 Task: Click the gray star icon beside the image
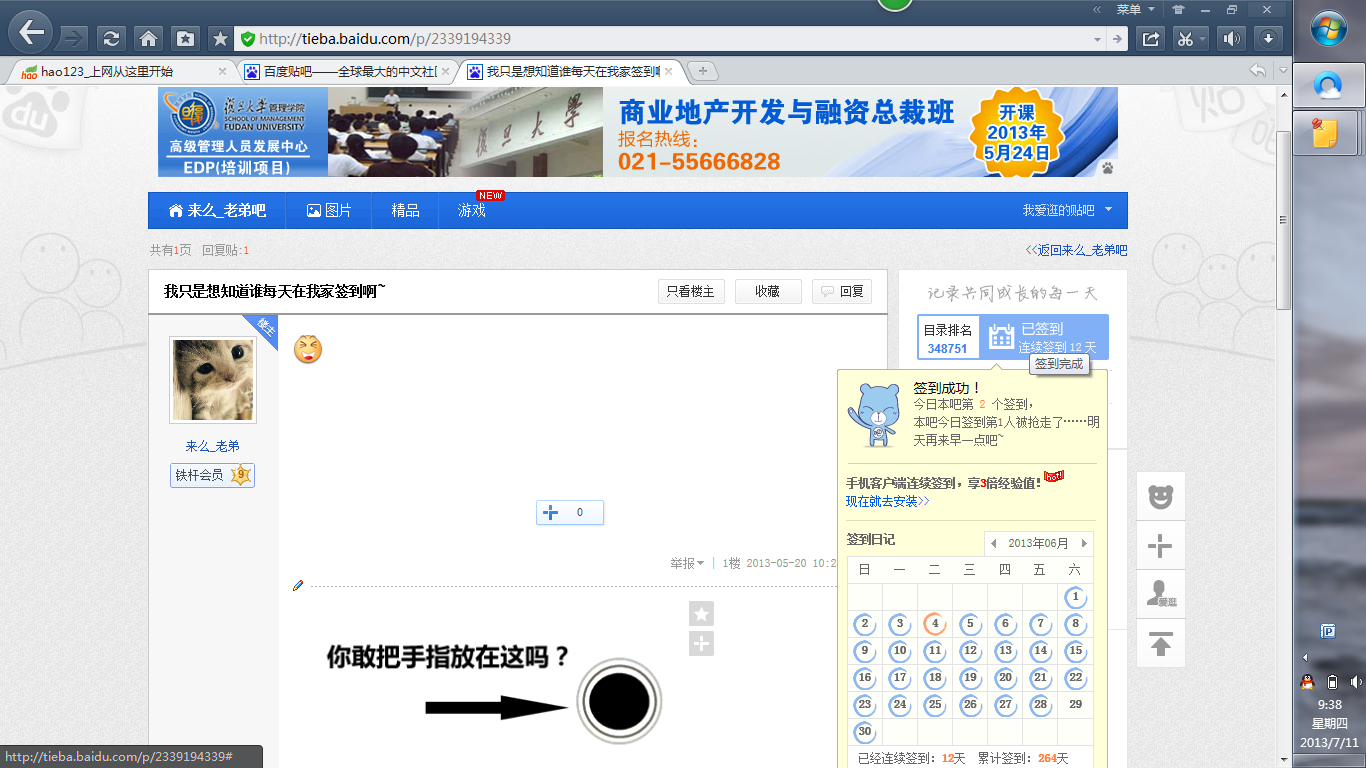click(x=701, y=613)
